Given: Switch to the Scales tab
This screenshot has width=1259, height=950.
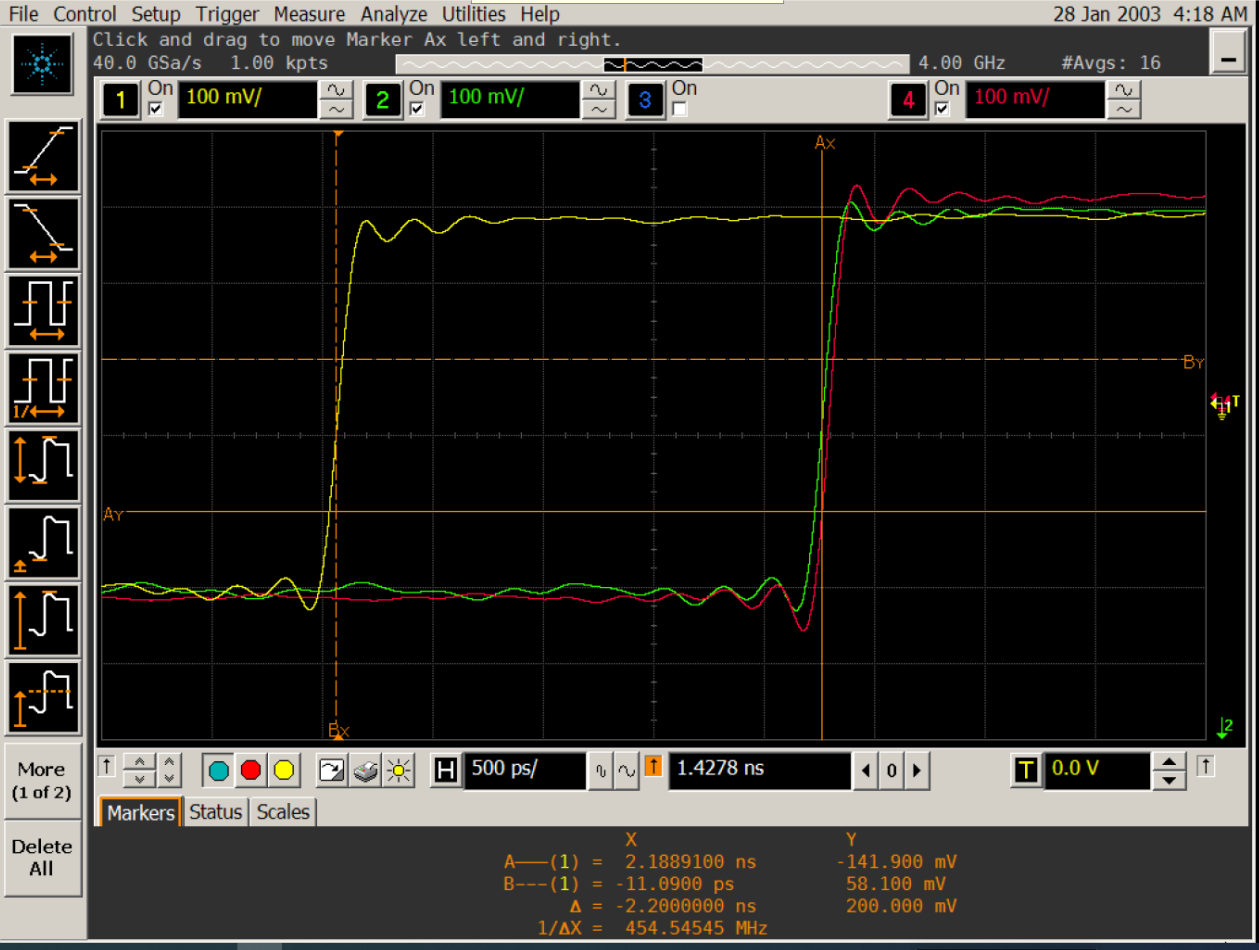Looking at the screenshot, I should click(x=283, y=812).
